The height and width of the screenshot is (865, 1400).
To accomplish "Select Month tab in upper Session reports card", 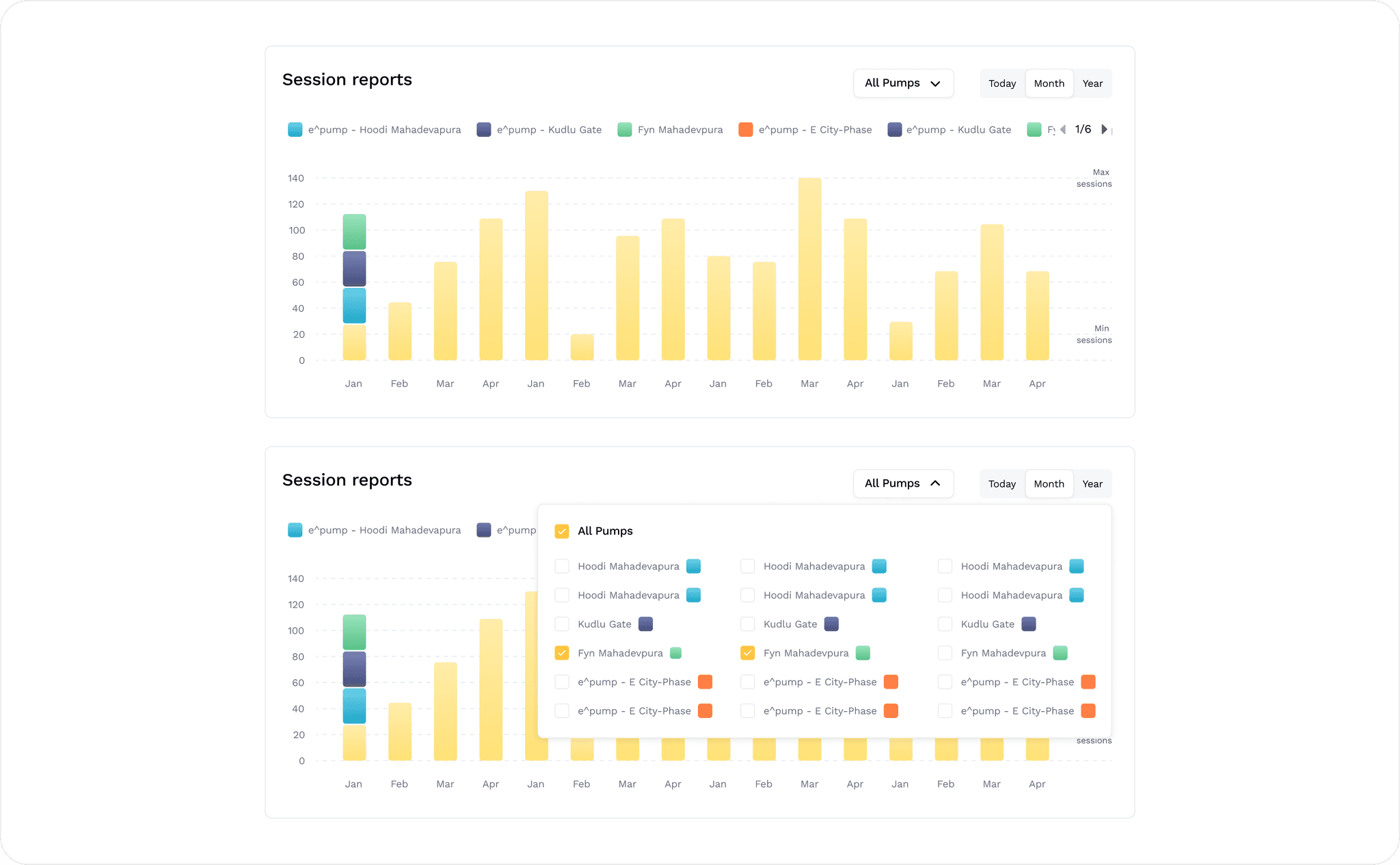I will (x=1049, y=83).
